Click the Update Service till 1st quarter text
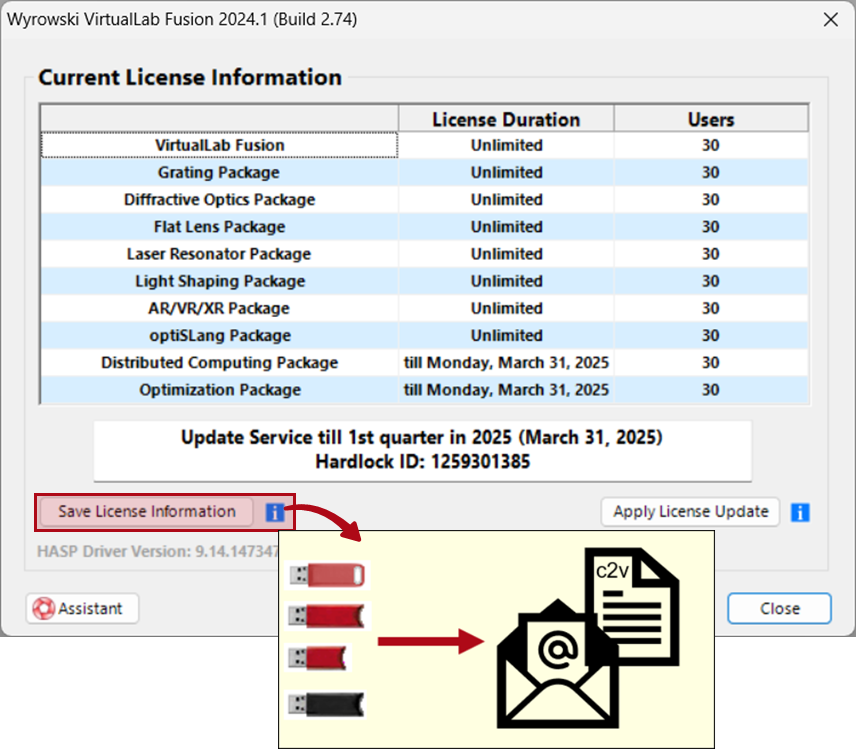856x749 pixels. [x=422, y=437]
